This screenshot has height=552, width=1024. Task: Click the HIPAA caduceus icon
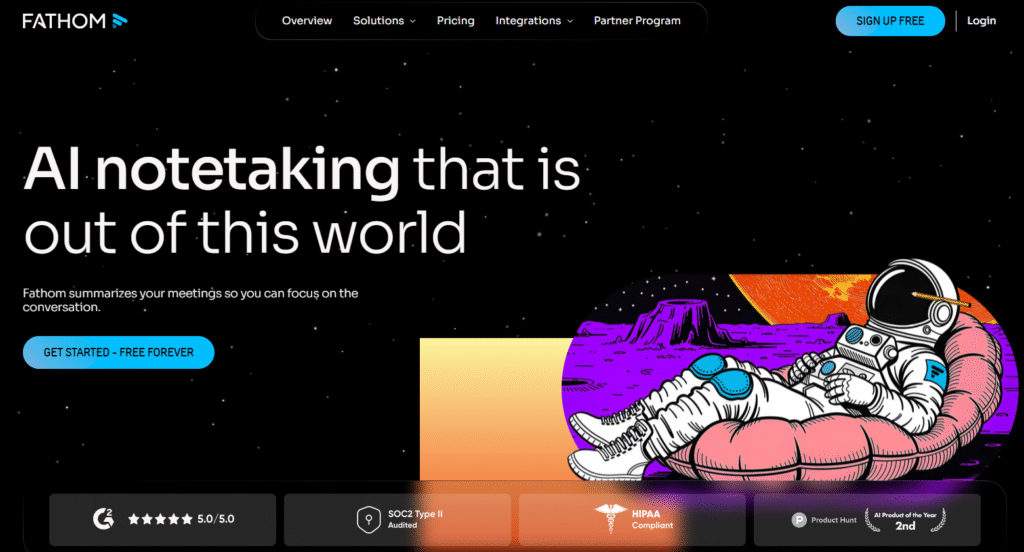click(611, 519)
